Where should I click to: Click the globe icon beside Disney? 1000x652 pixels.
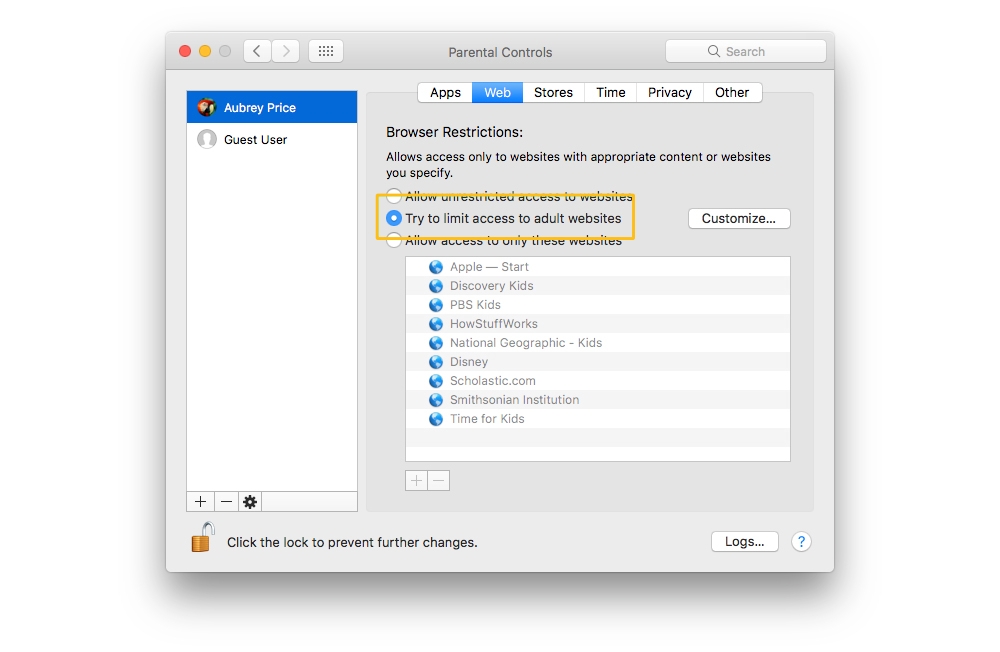tap(436, 362)
